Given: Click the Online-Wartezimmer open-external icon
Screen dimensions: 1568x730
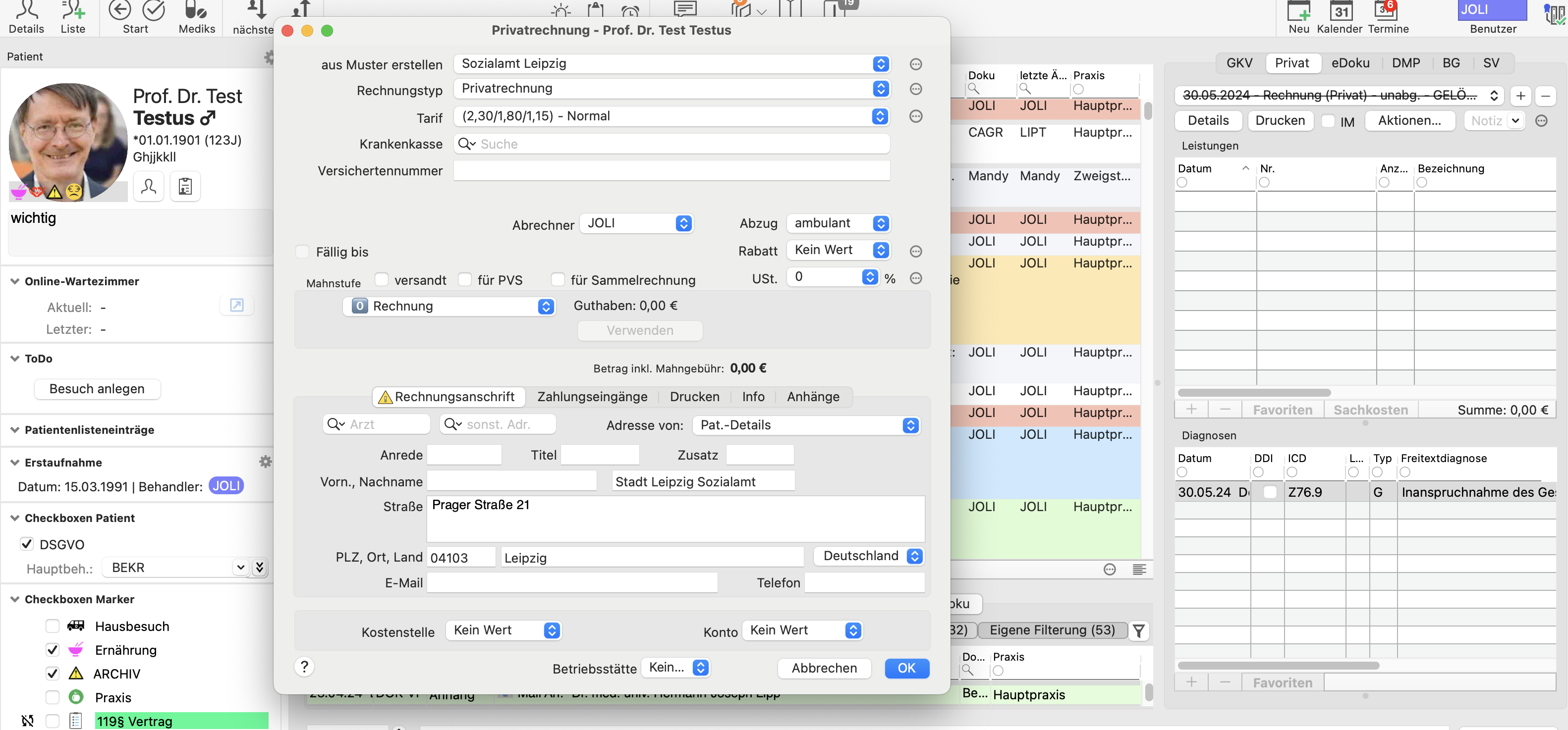Looking at the screenshot, I should click(236, 306).
